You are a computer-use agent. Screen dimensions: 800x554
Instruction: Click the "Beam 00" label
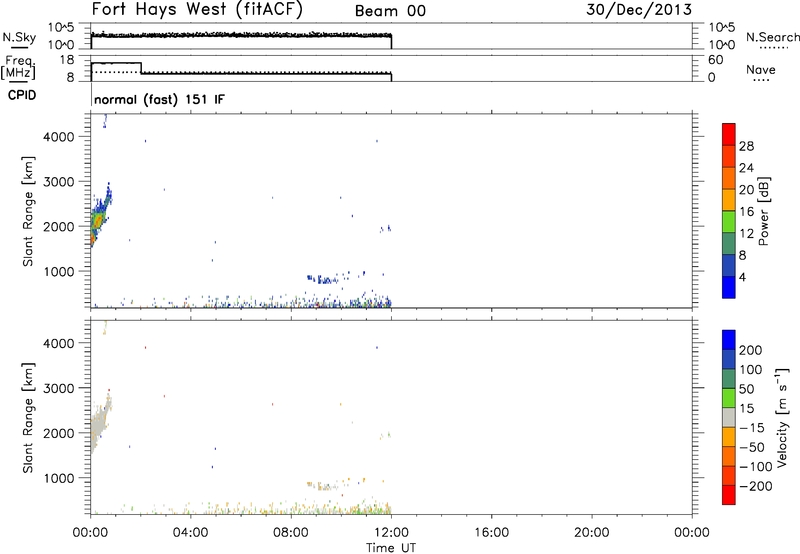click(390, 11)
